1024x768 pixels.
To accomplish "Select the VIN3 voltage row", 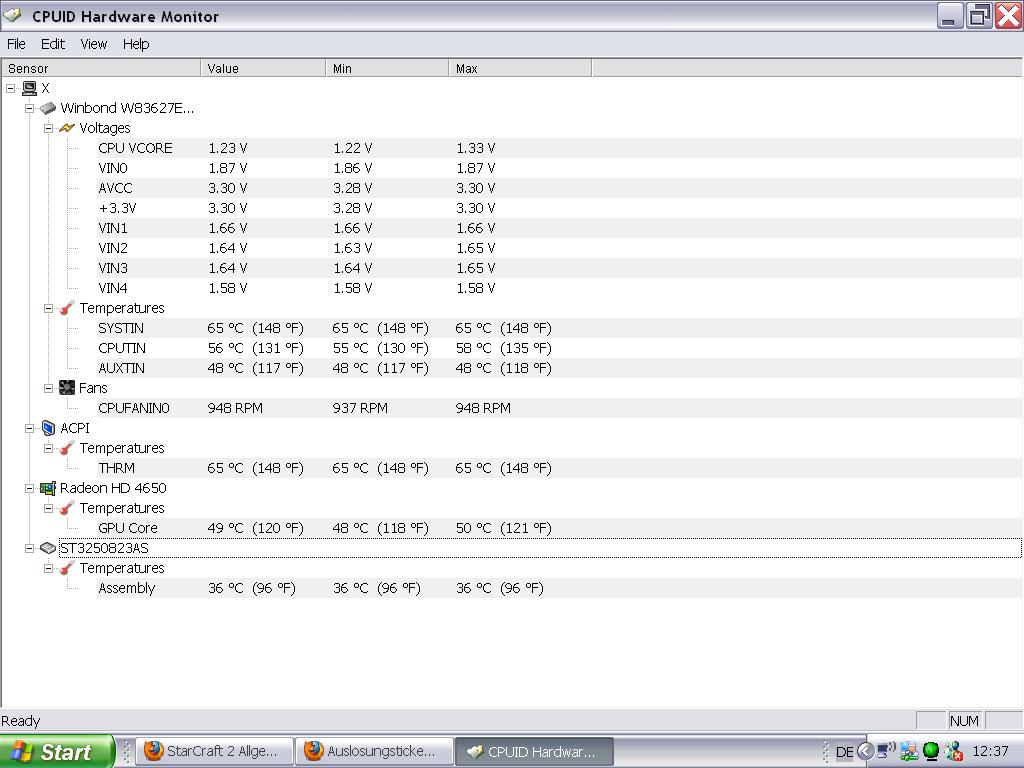I will [x=559, y=268].
